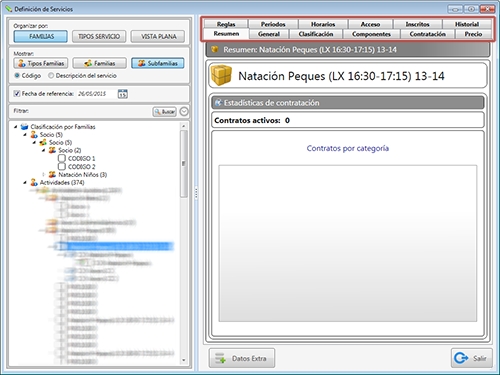This screenshot has width=500, height=375.
Task: Click the Contratos por categoría title
Action: coord(348,148)
